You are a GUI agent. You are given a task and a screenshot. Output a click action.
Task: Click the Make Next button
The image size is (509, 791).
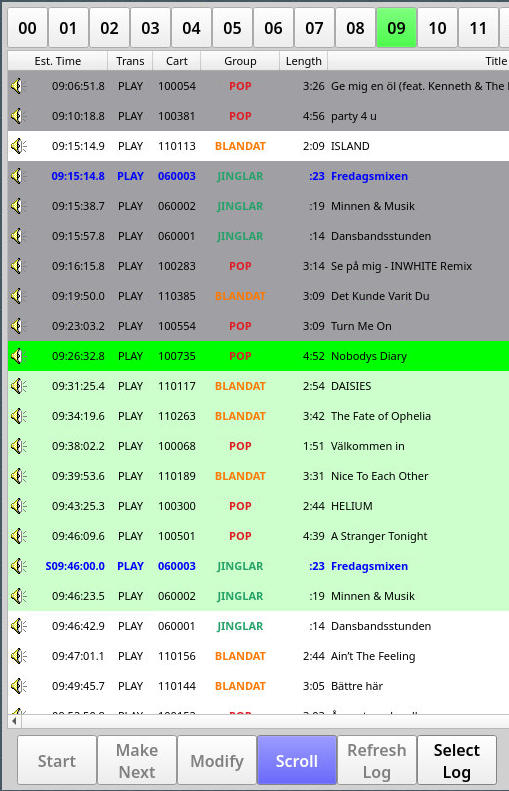click(x=137, y=761)
